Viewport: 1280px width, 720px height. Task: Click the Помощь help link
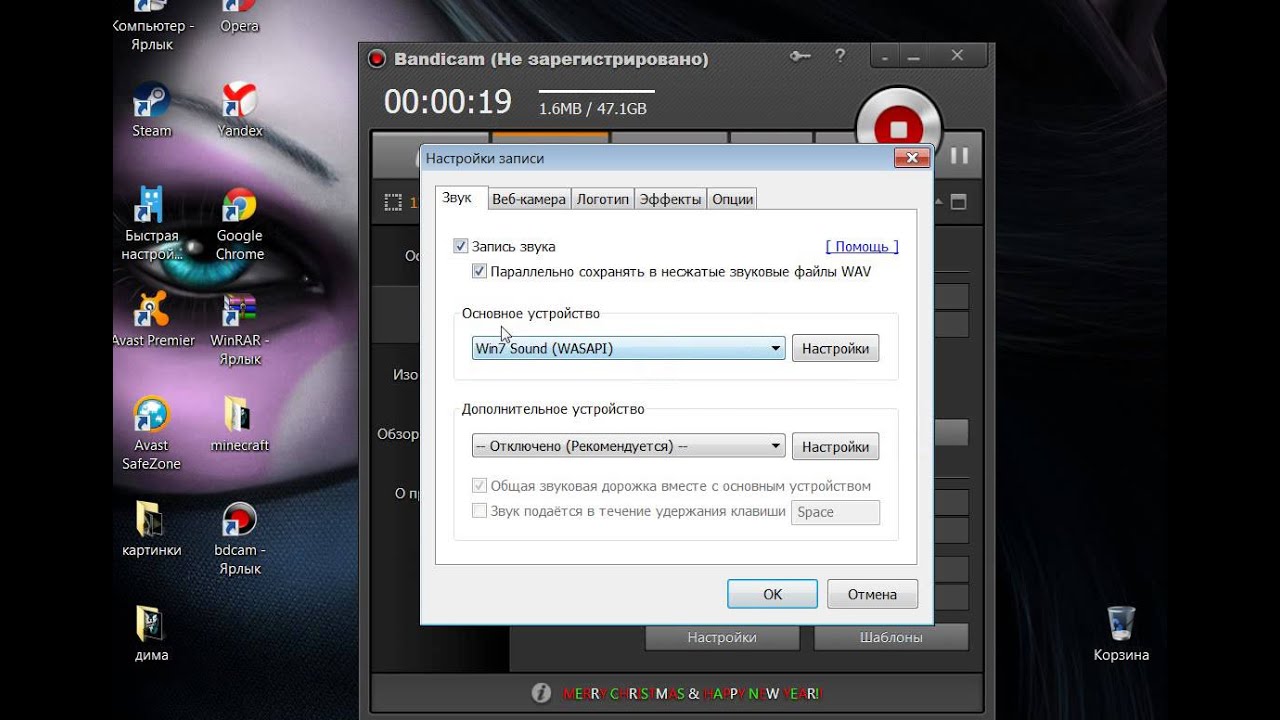tap(862, 246)
